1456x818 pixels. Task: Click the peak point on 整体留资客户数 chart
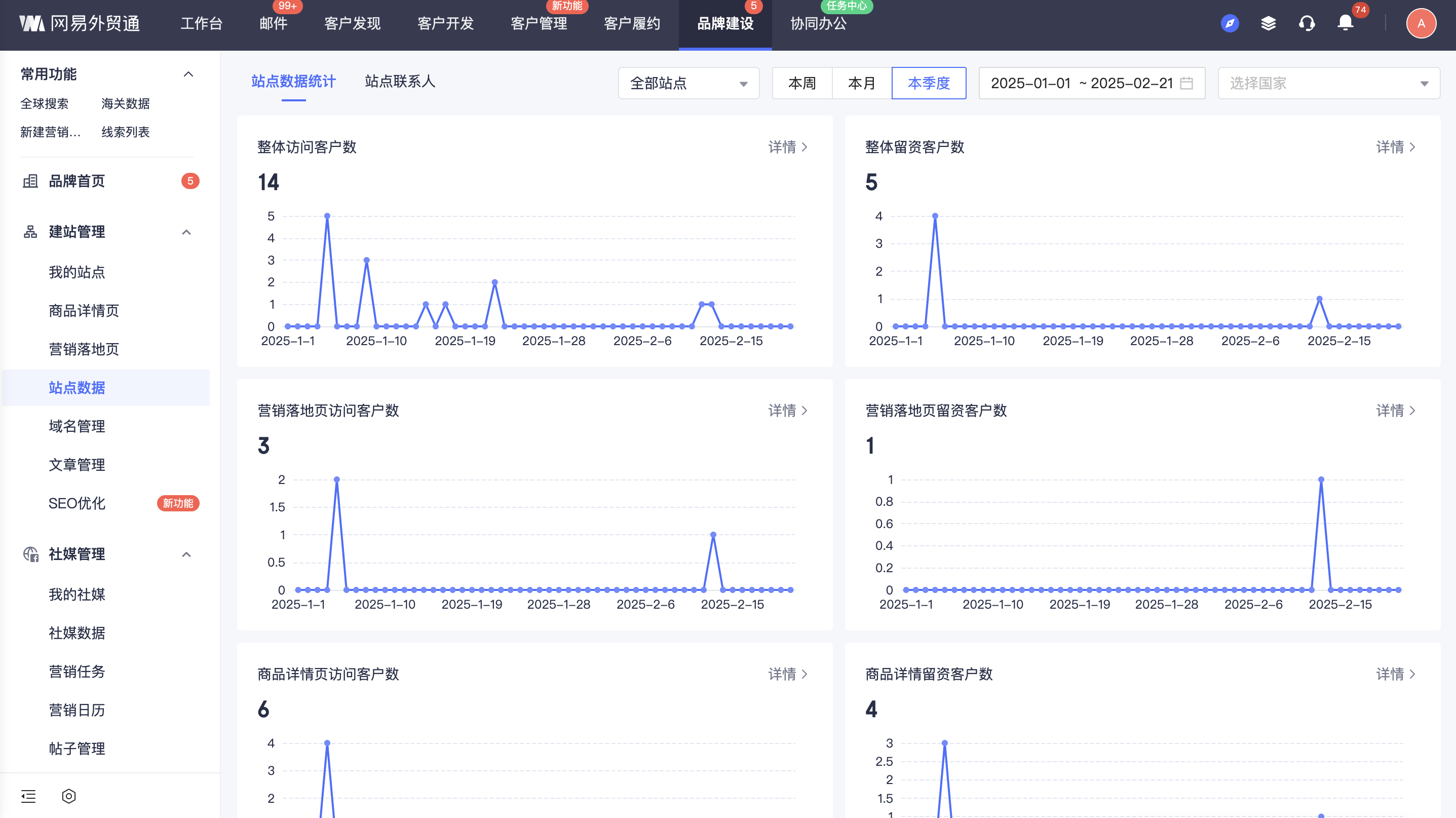click(935, 216)
